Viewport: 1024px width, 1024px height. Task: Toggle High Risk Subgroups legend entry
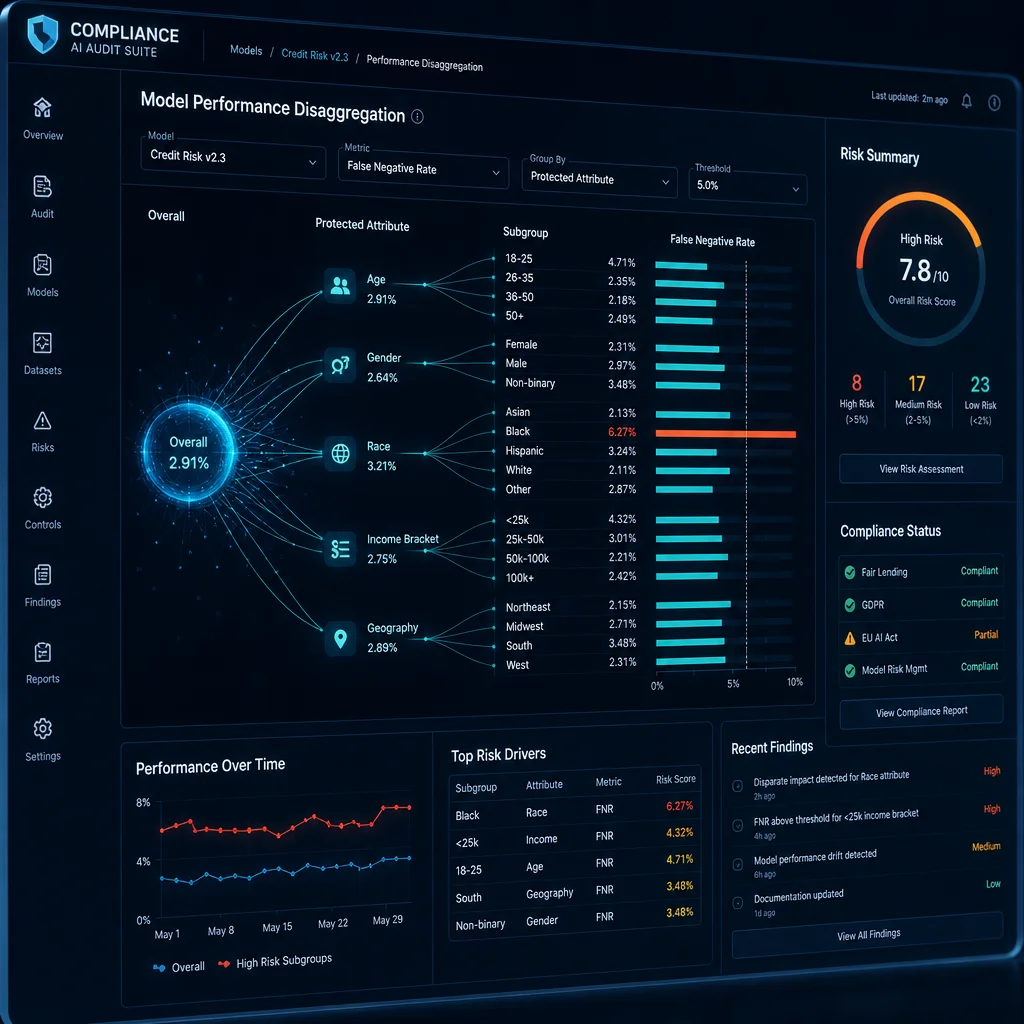[275, 961]
